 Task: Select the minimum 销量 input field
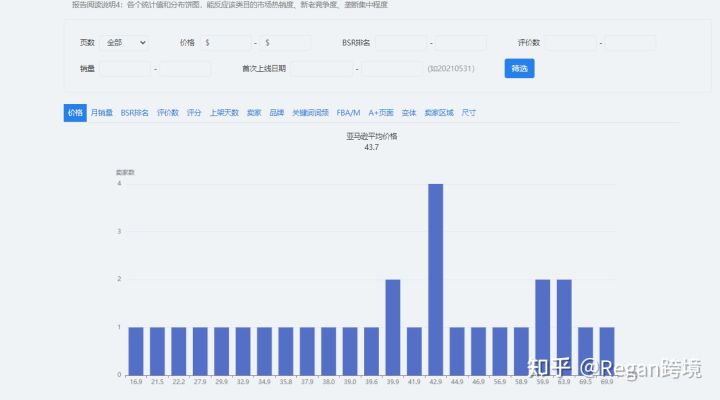click(125, 68)
